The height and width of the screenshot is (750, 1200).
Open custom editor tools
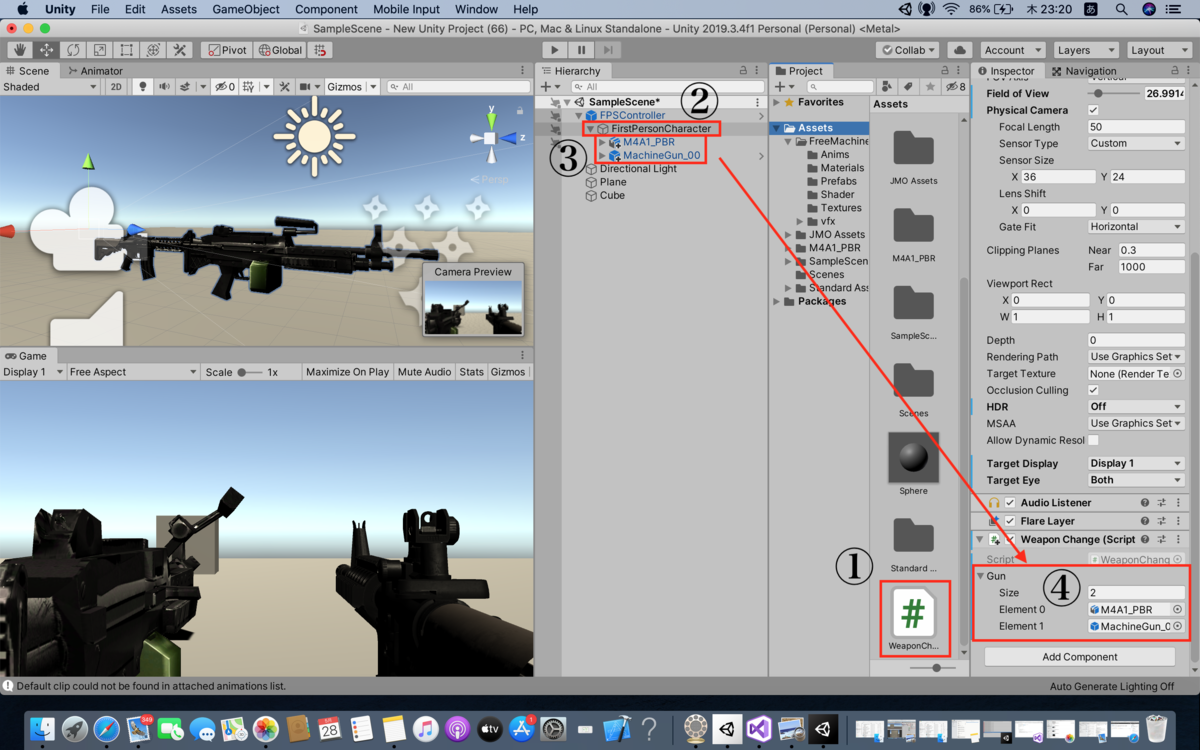[x=180, y=49]
